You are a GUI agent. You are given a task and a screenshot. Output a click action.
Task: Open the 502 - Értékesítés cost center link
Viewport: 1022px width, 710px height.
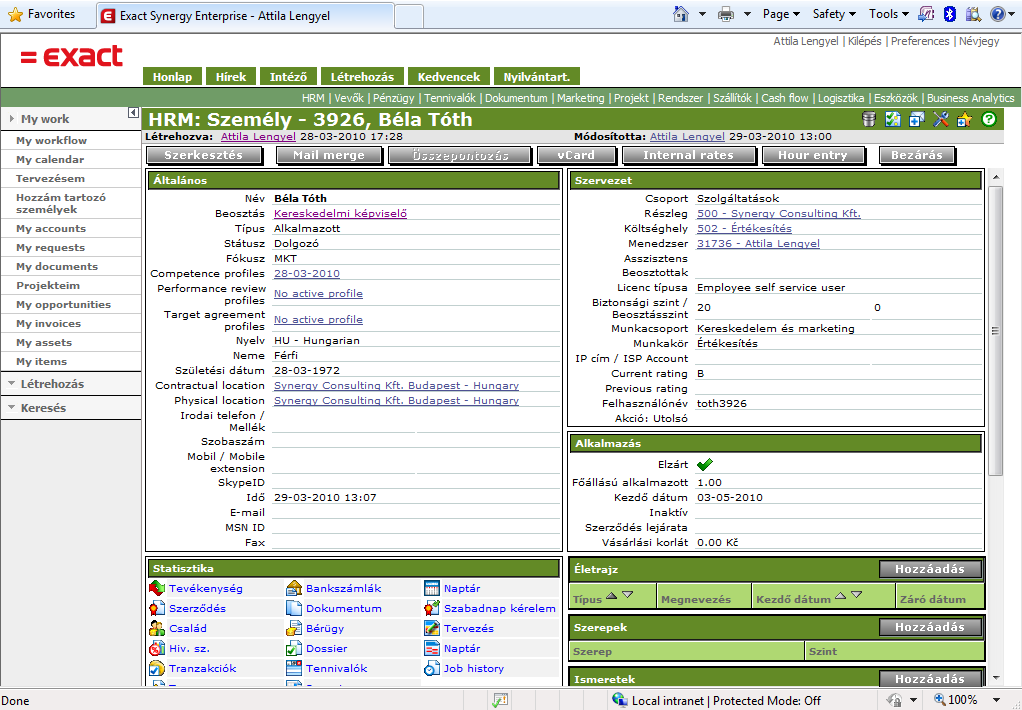(x=744, y=228)
